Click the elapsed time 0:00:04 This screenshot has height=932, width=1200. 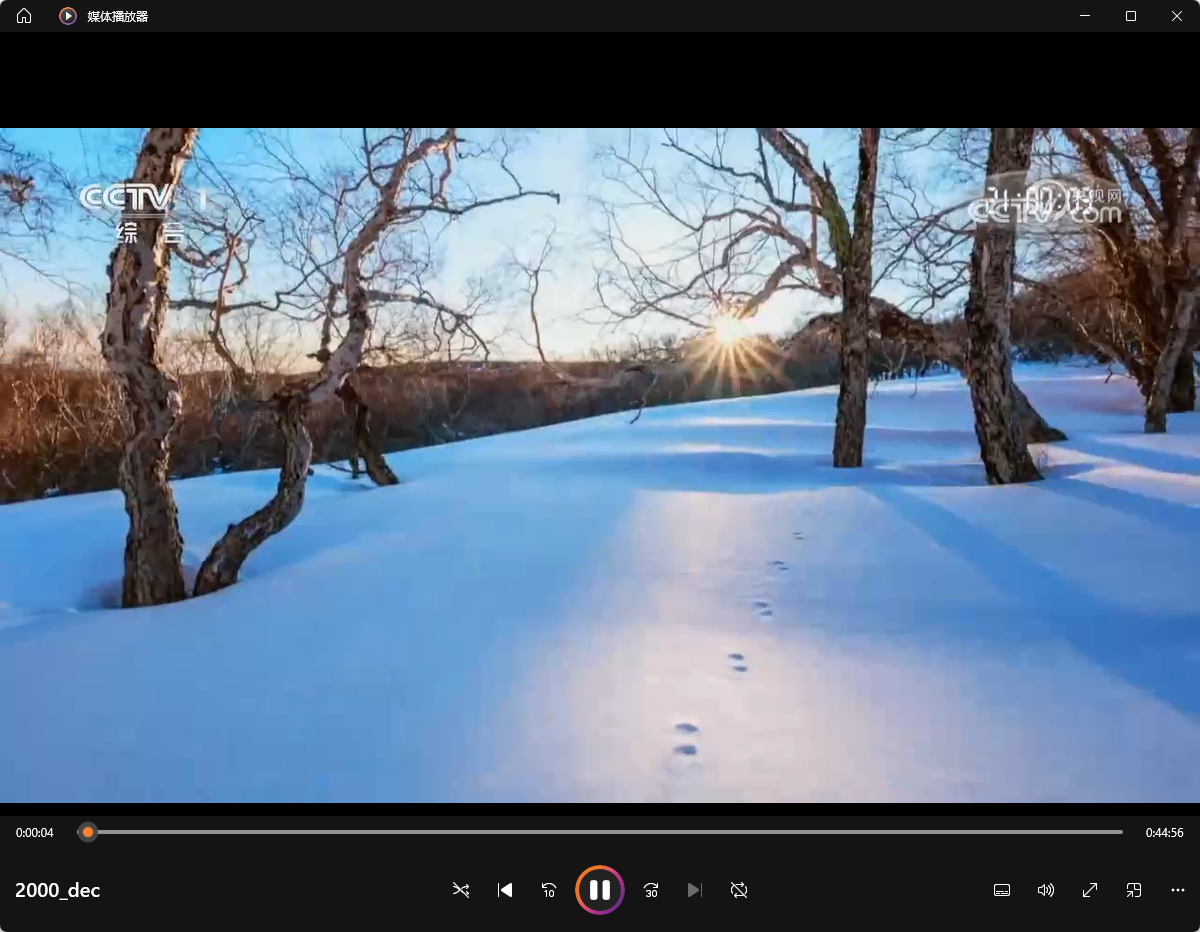coord(35,833)
